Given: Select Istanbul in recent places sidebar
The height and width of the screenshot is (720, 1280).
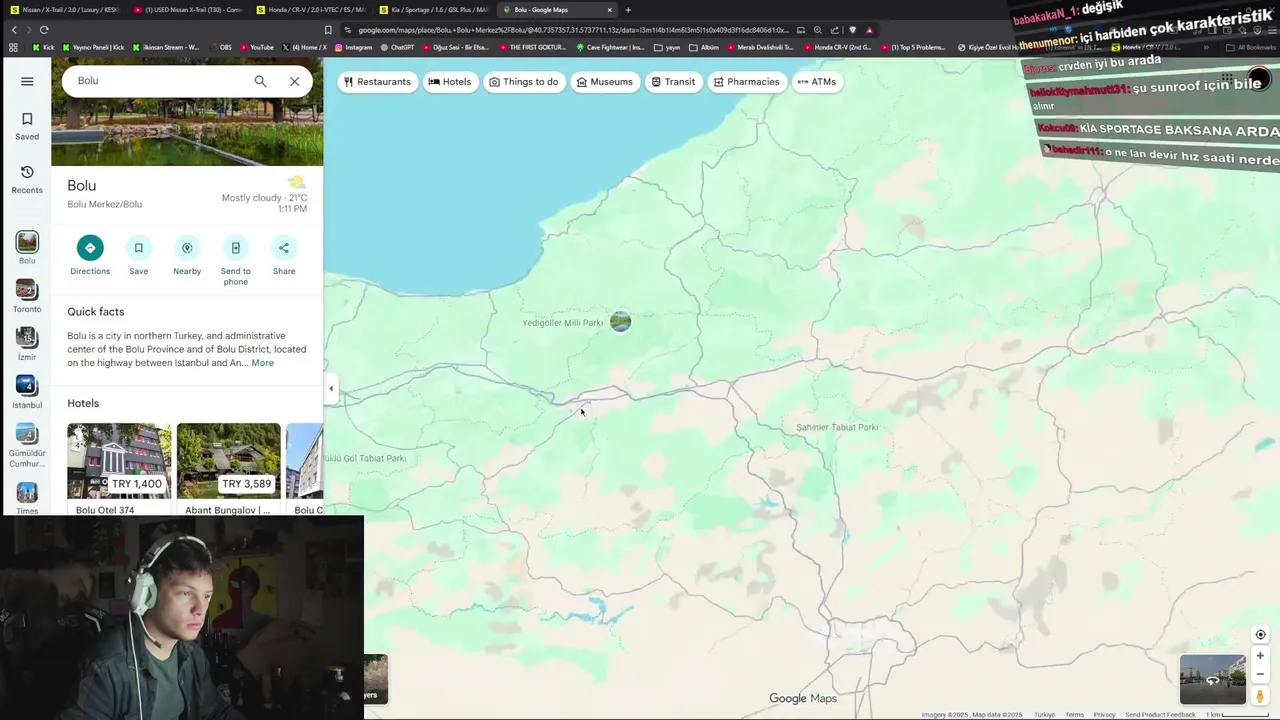Looking at the screenshot, I should [x=27, y=392].
